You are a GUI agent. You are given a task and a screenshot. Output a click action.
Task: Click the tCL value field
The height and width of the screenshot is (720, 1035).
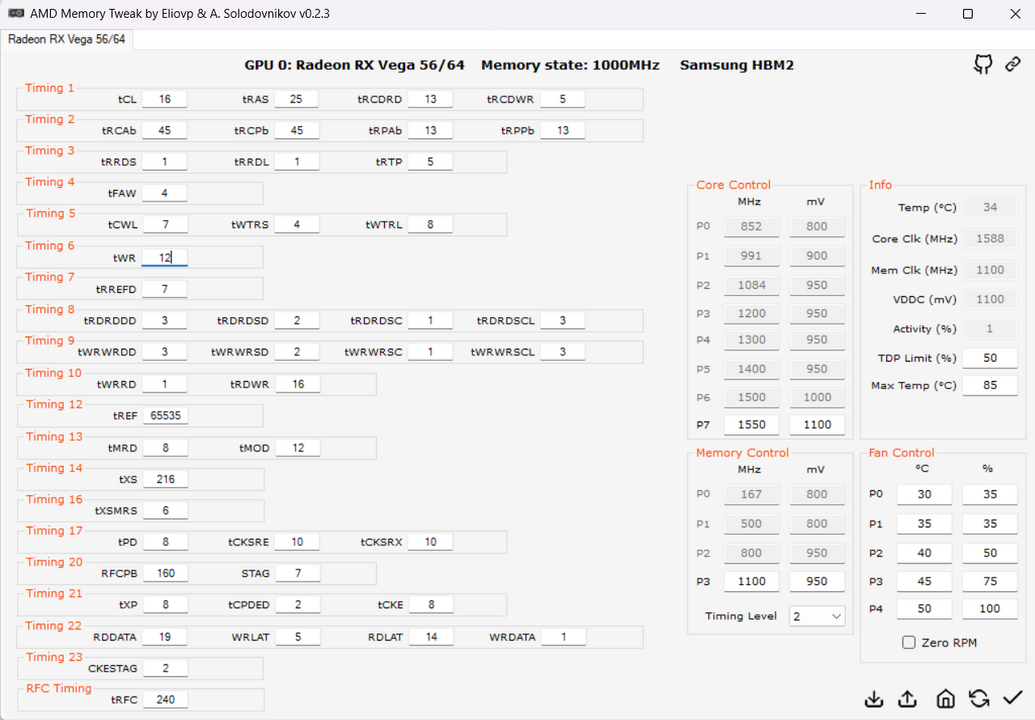(x=164, y=99)
